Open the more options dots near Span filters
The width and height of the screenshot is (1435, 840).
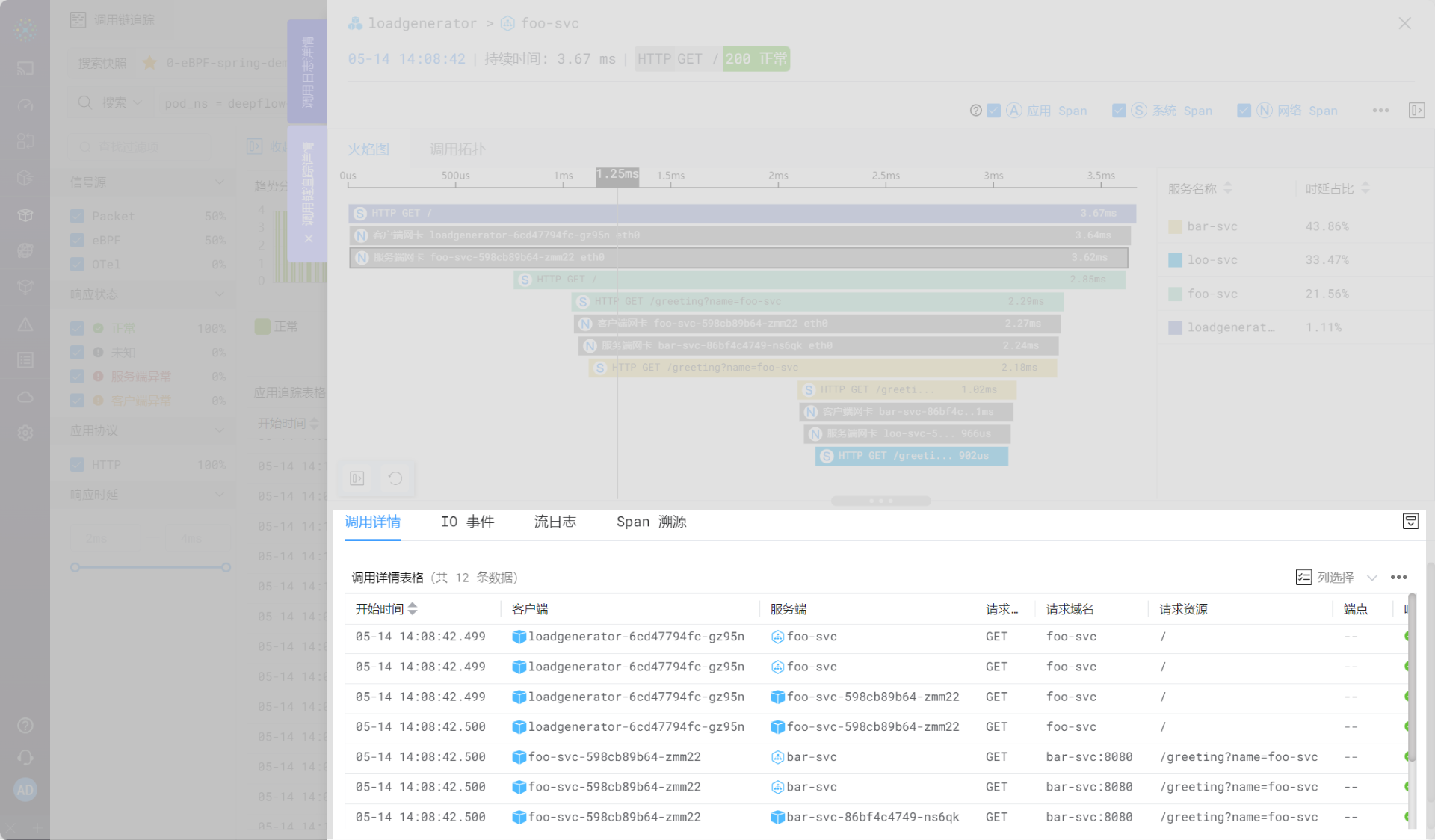click(x=1380, y=111)
